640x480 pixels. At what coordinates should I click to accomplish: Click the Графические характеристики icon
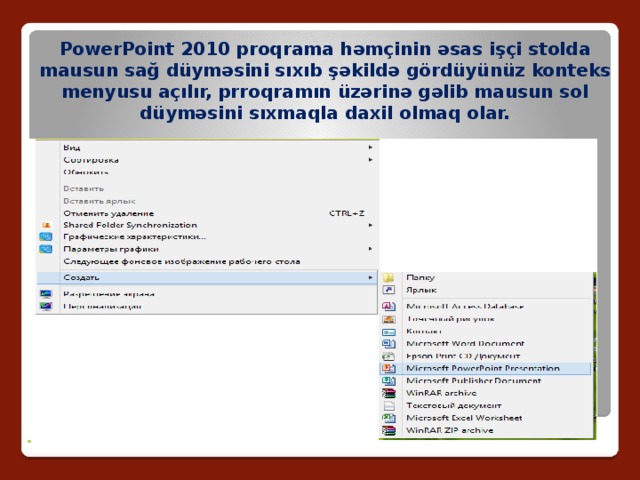coord(46,237)
